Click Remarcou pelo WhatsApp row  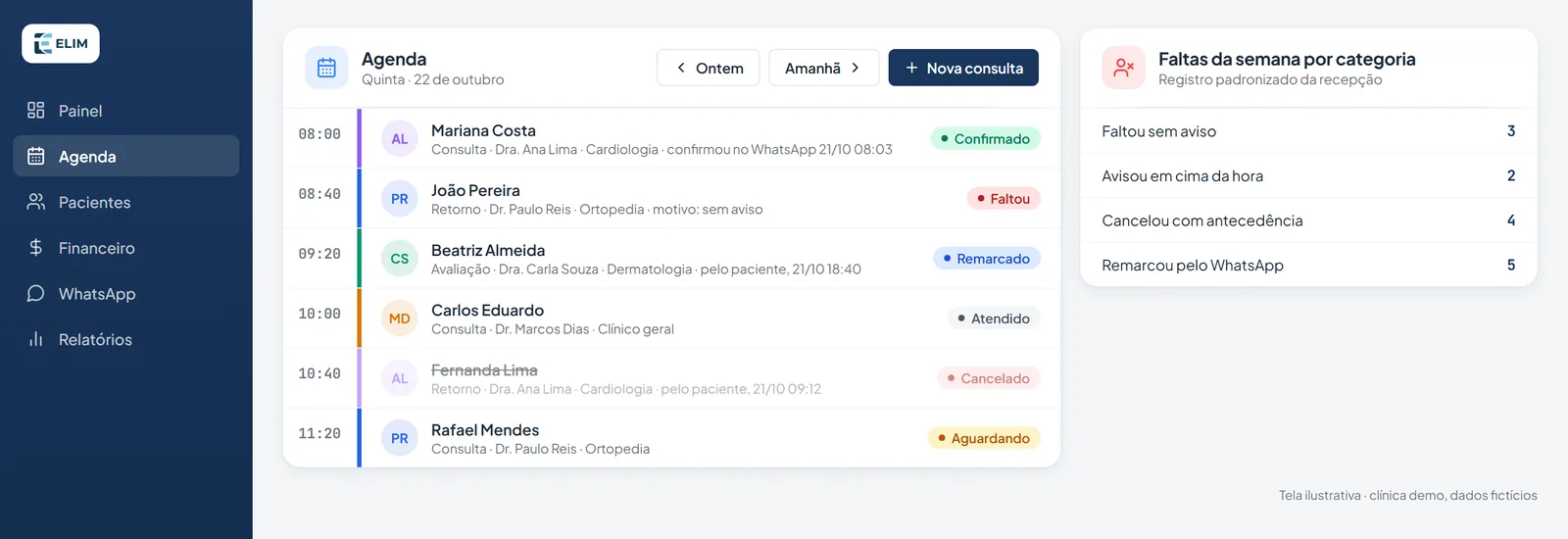pos(1308,265)
